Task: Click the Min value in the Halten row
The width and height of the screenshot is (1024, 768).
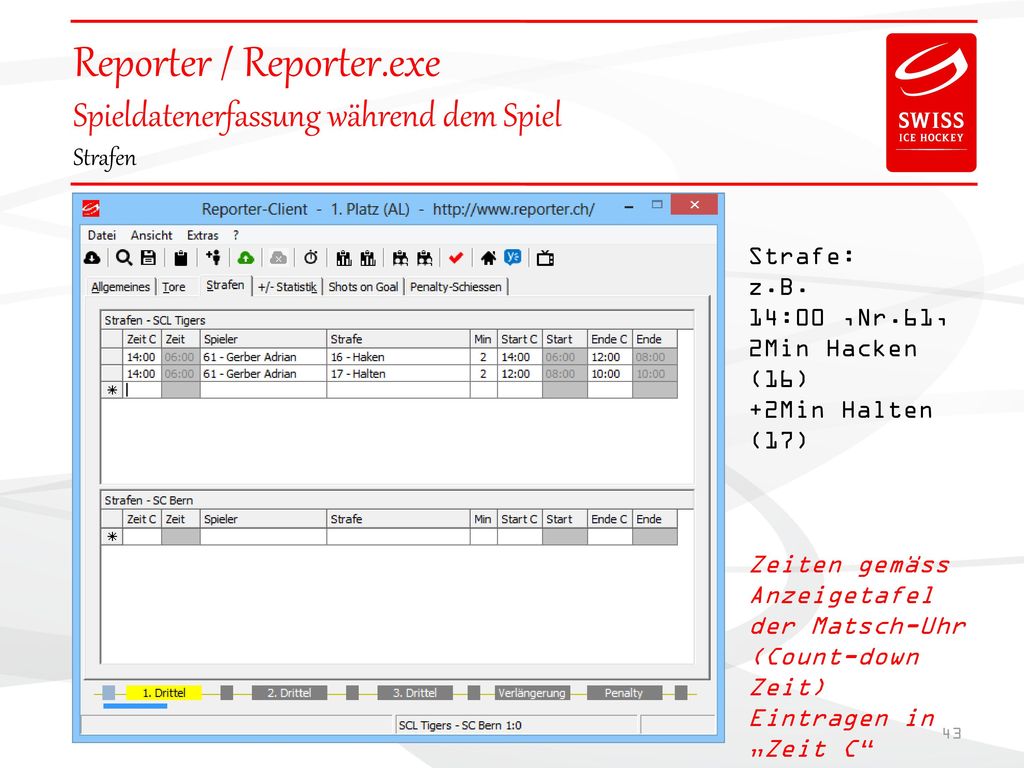Action: [x=483, y=374]
